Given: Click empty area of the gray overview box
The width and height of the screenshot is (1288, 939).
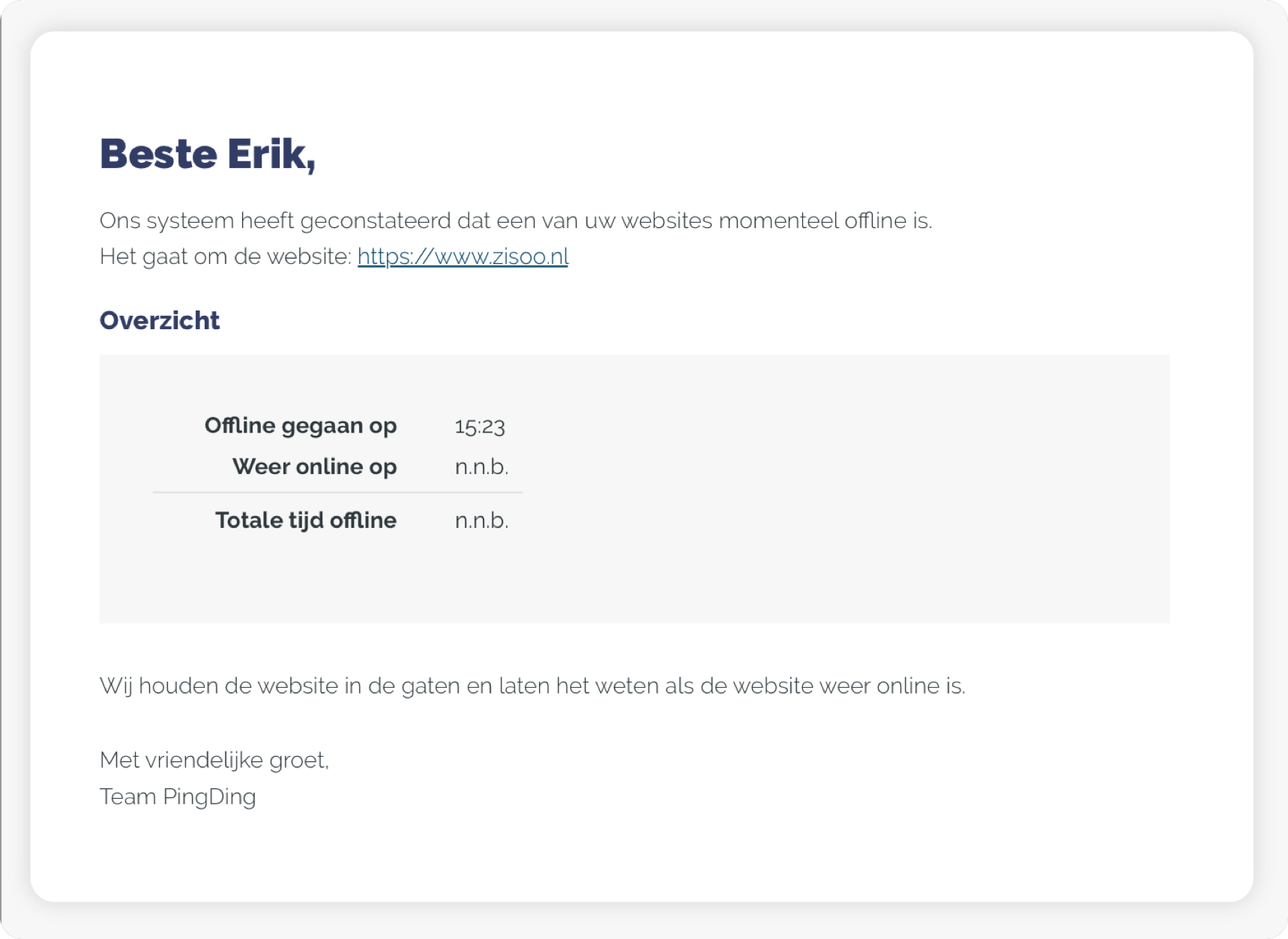Looking at the screenshot, I should tap(825, 487).
